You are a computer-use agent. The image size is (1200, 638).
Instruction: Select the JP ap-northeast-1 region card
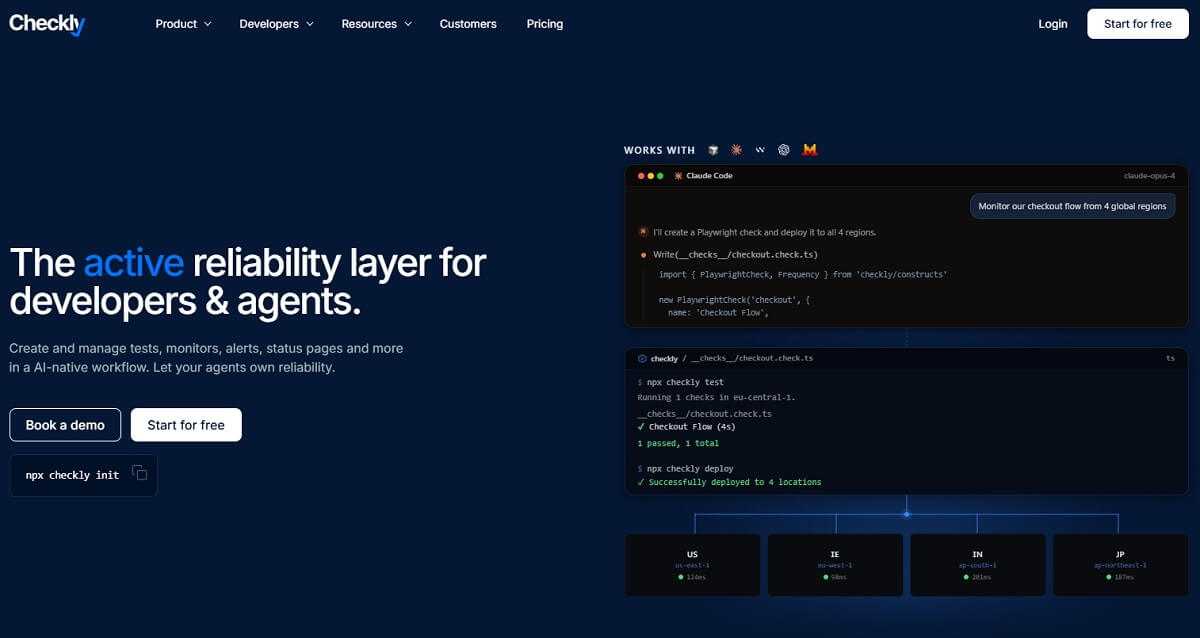pos(1120,565)
